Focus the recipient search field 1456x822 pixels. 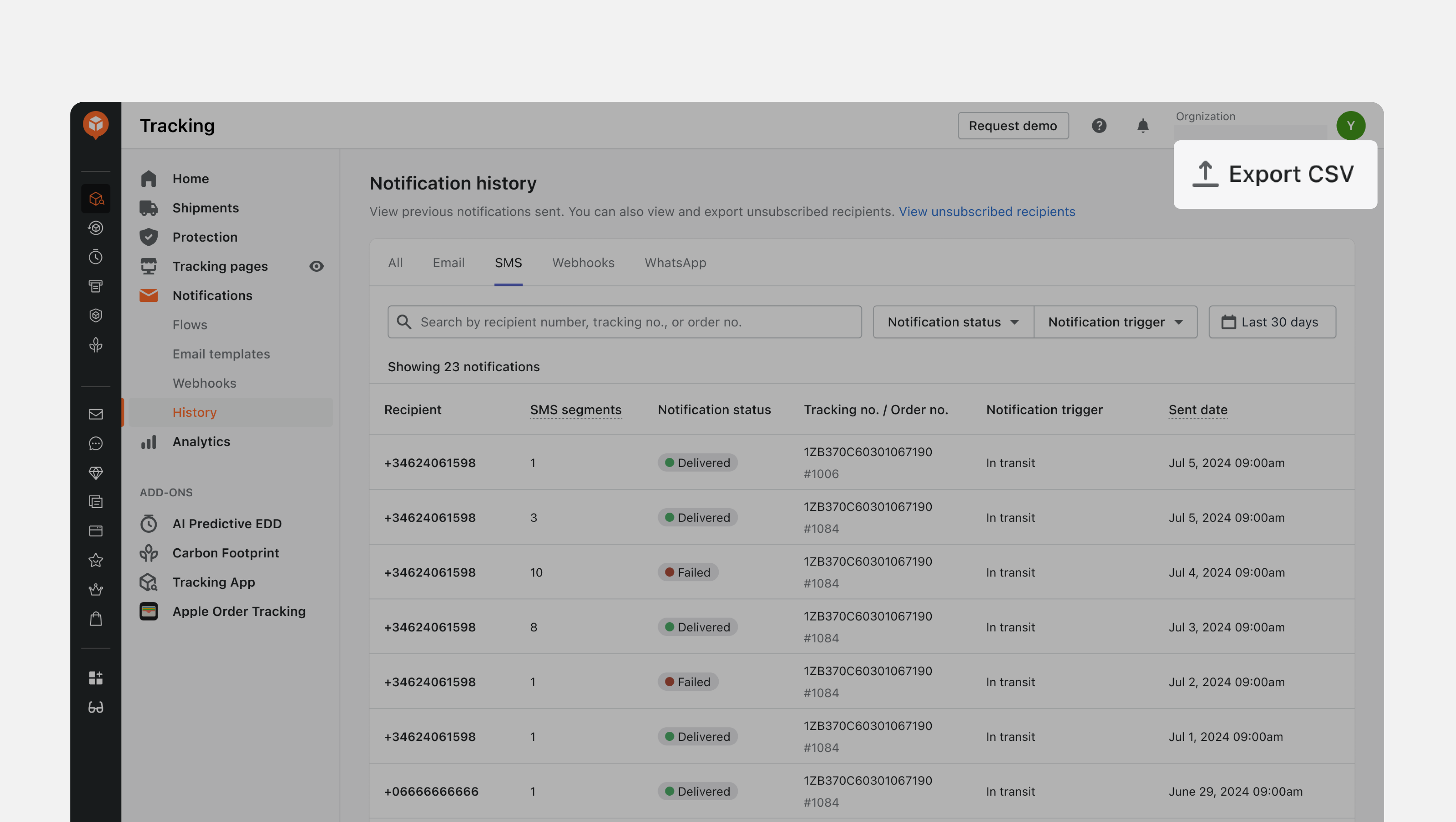(624, 322)
